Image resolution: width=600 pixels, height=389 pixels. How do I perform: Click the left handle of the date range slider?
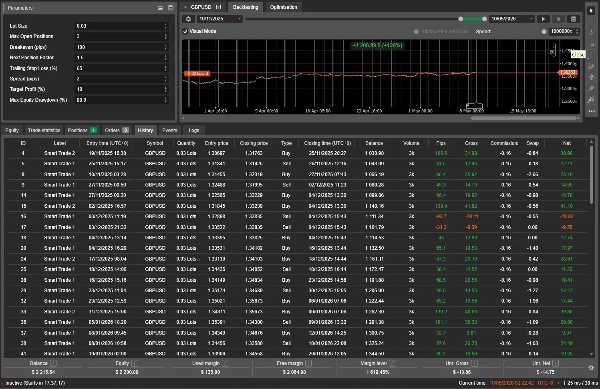[461, 19]
